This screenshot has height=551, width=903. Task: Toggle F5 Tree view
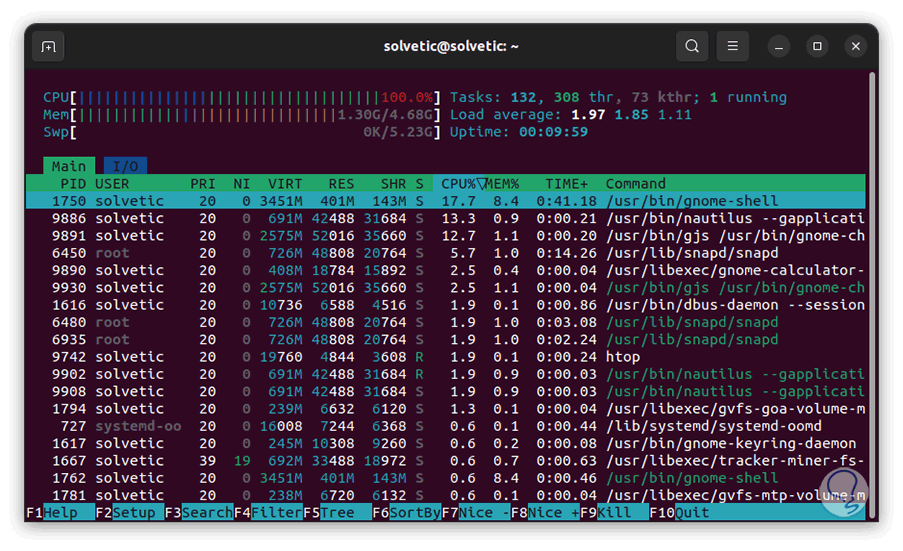pos(337,512)
